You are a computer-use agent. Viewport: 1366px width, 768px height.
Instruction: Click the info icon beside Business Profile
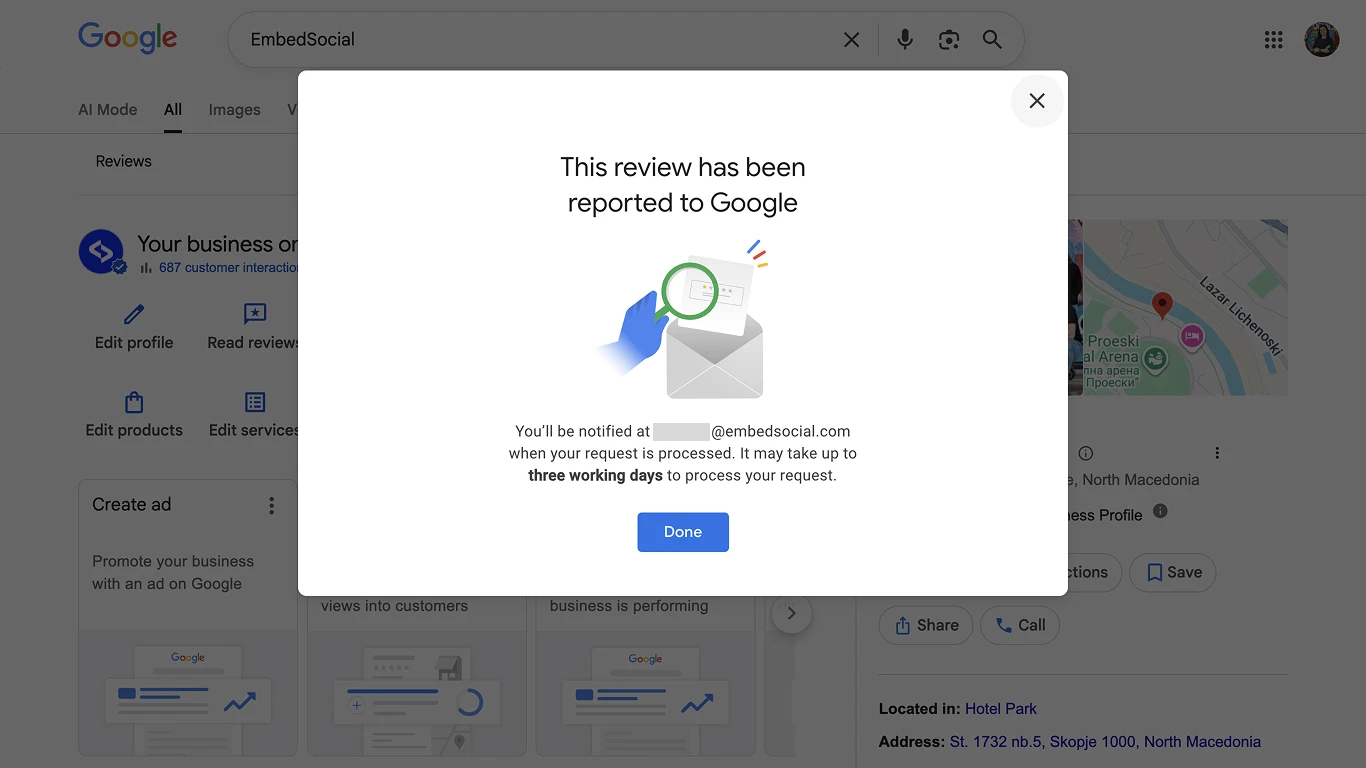[1160, 510]
